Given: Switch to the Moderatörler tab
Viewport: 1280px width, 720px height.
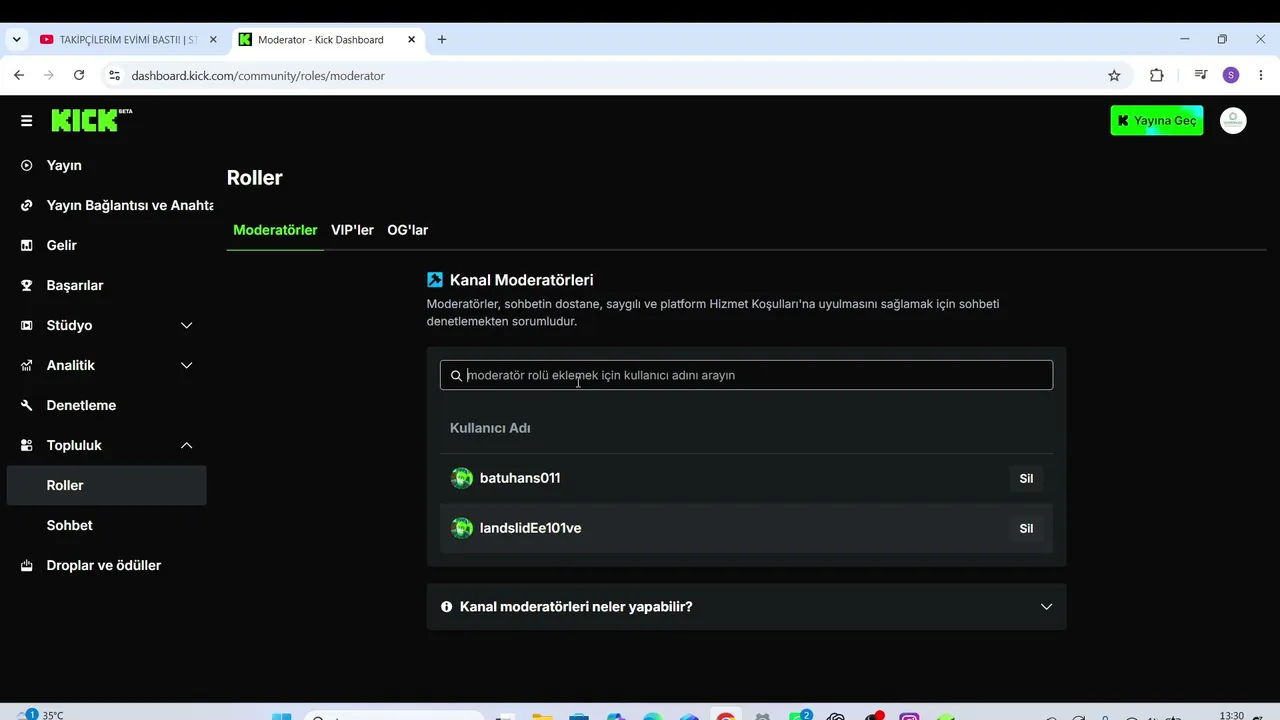Looking at the screenshot, I should [275, 230].
